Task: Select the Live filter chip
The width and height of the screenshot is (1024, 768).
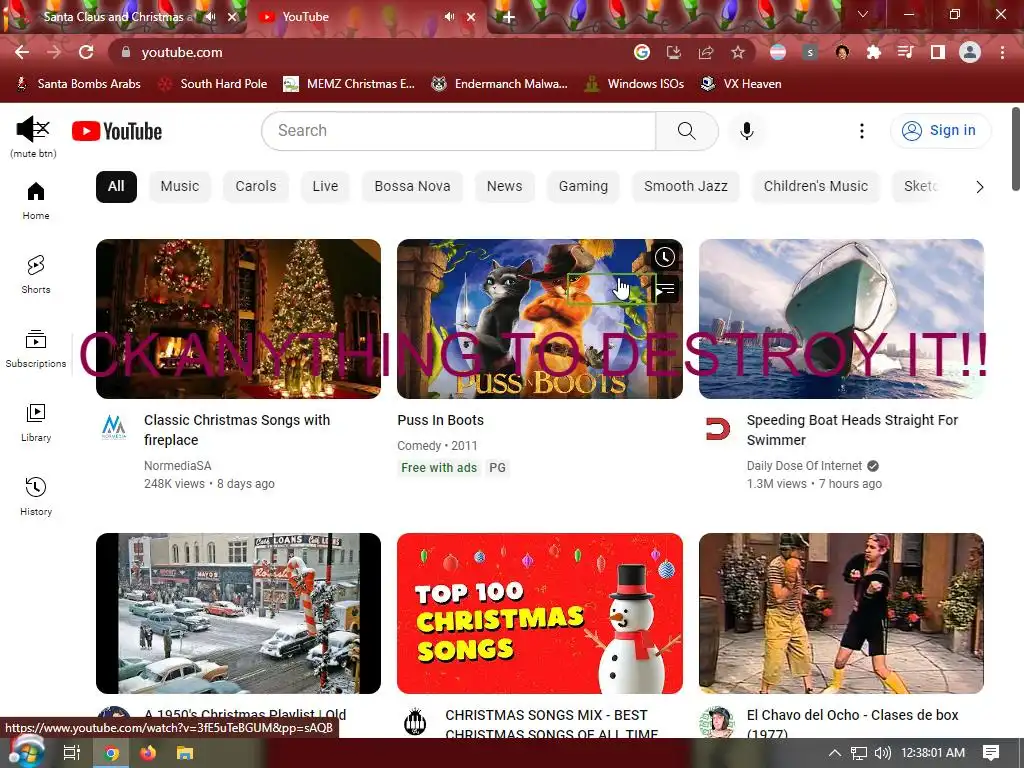Action: pos(325,187)
